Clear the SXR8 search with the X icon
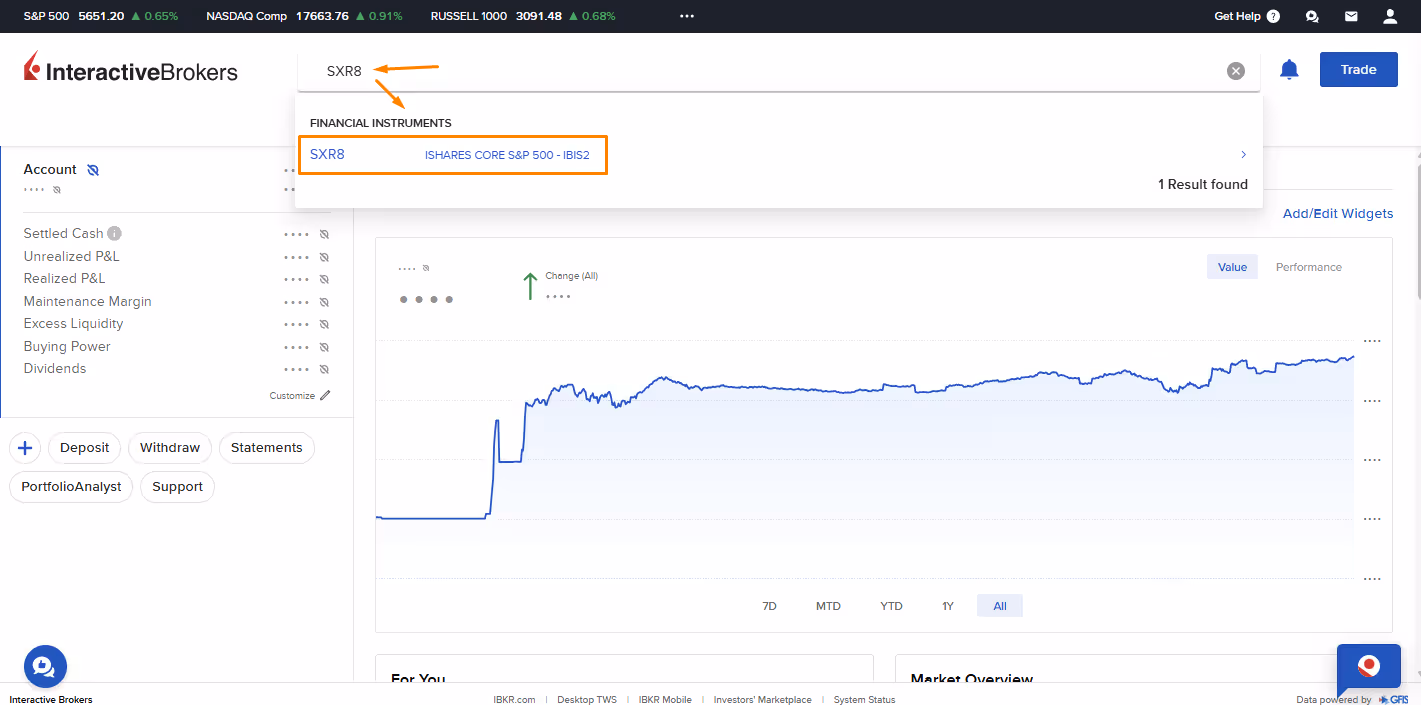The image size is (1421, 705). tap(1236, 70)
